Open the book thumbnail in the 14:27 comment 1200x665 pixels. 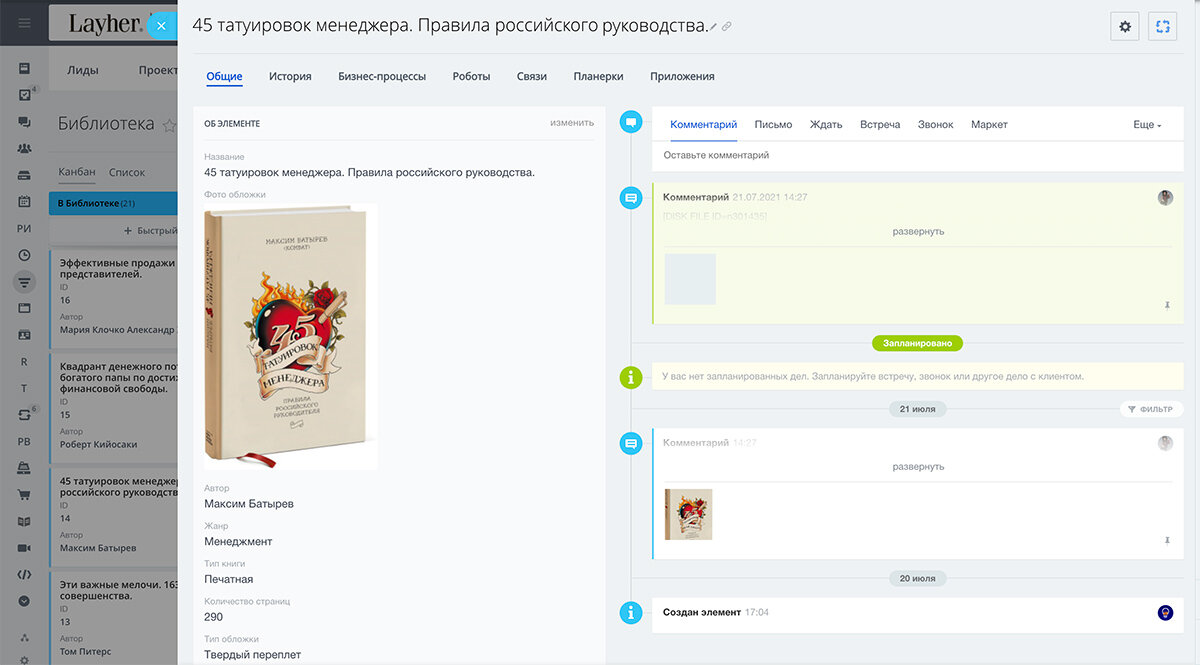pyautogui.click(x=689, y=514)
